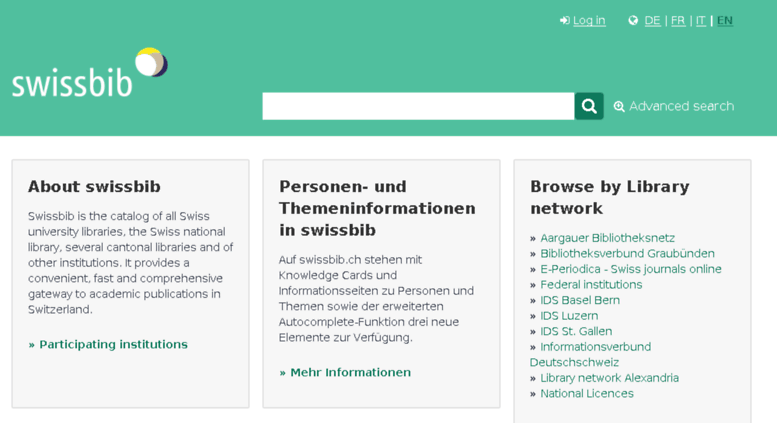Click Browse by Library network heading

pos(610,198)
